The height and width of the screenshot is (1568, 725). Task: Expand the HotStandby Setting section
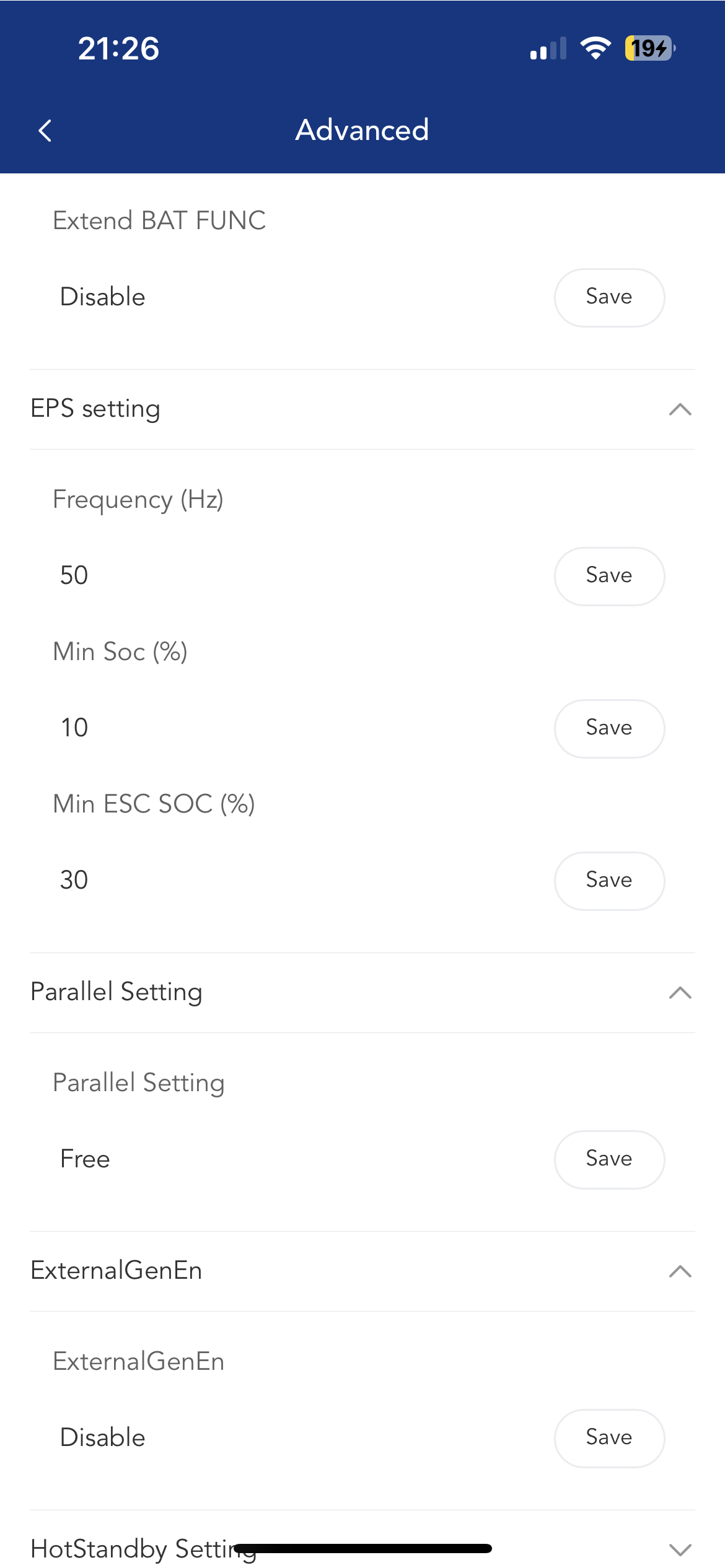click(x=680, y=1549)
